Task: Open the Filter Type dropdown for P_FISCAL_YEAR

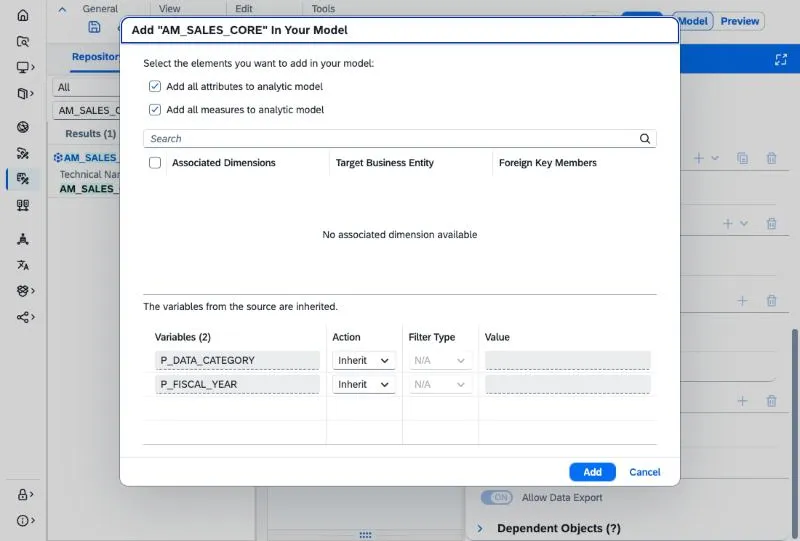Action: [440, 384]
